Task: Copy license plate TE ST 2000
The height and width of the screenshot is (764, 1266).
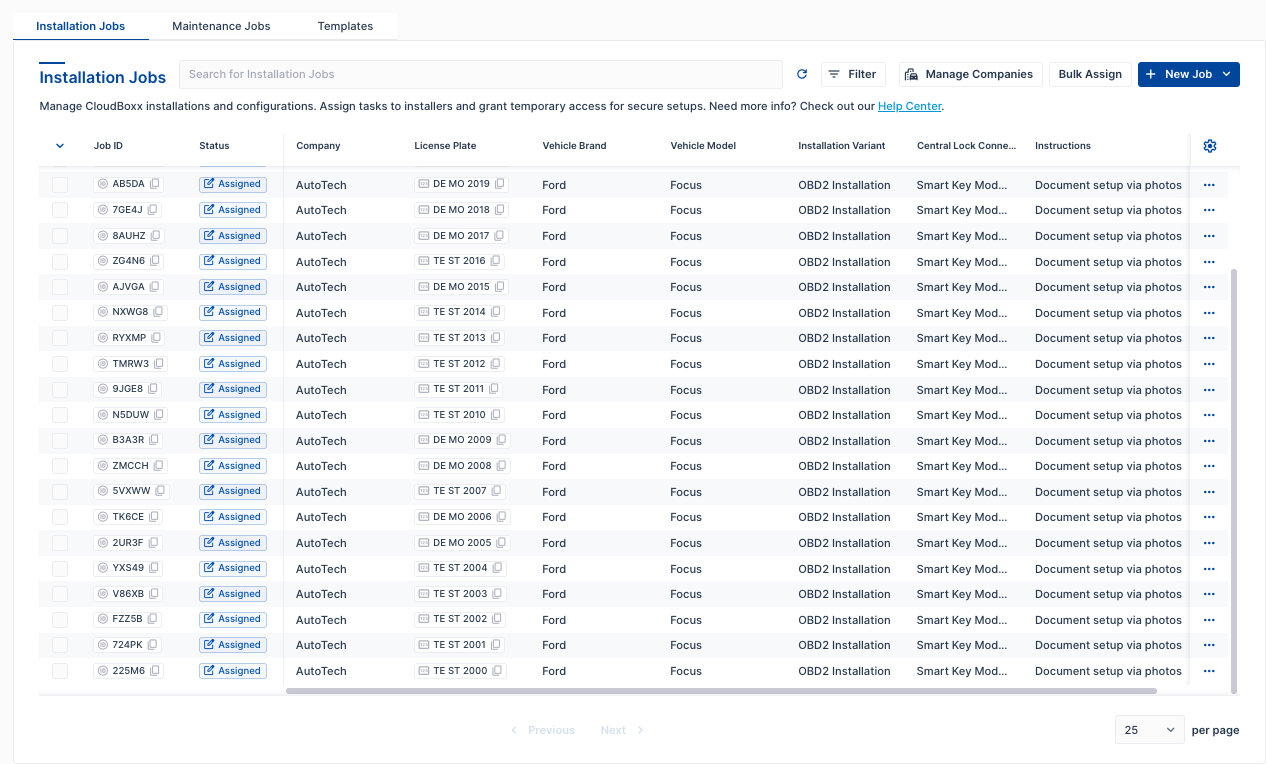Action: 497,671
